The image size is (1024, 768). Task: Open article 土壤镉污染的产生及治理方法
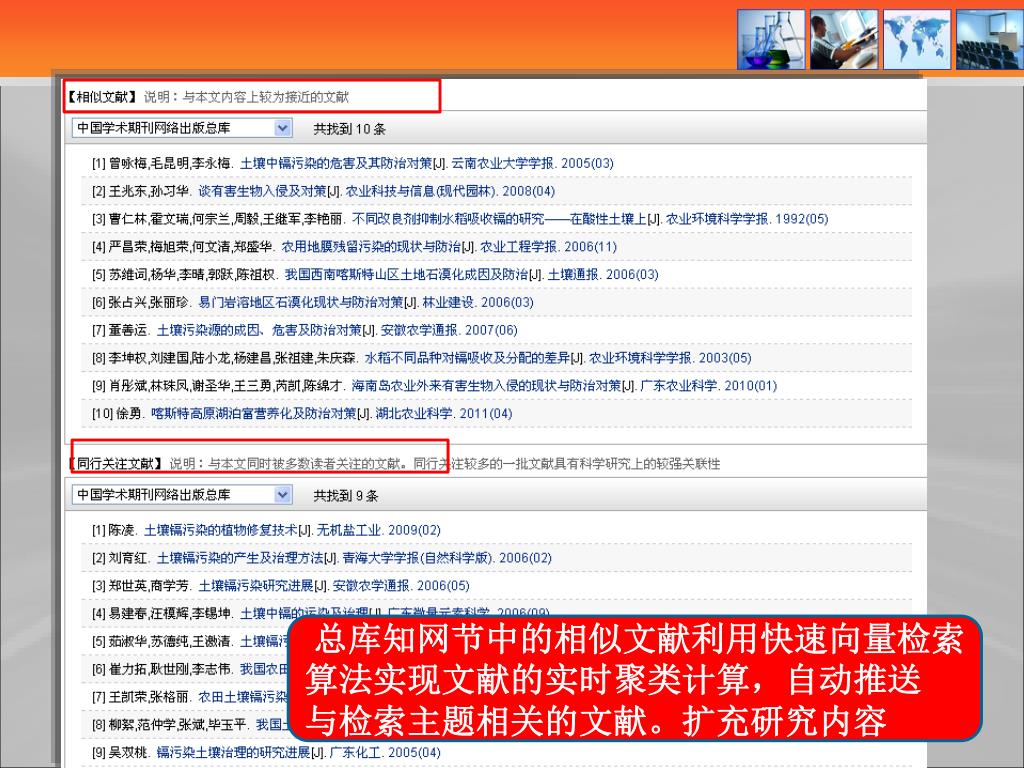tap(240, 558)
